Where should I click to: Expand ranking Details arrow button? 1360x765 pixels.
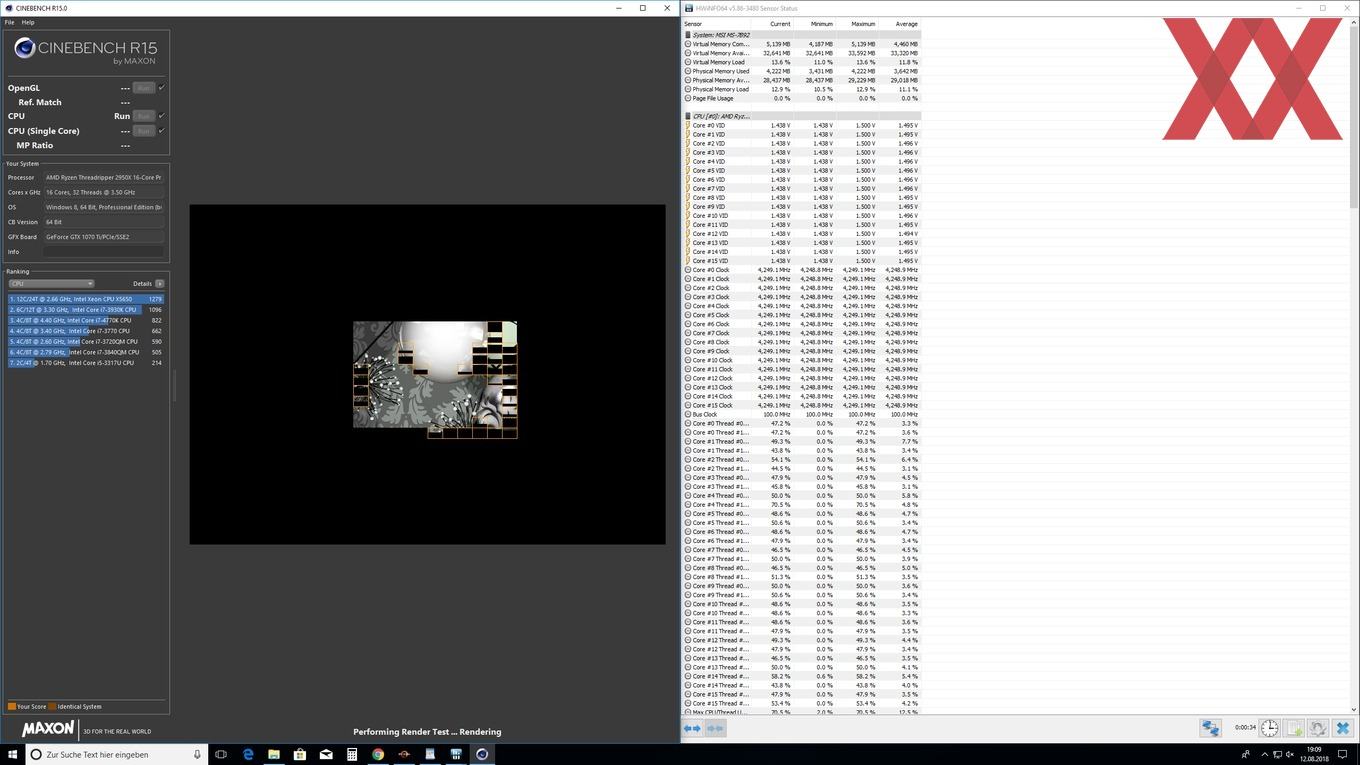click(x=159, y=284)
